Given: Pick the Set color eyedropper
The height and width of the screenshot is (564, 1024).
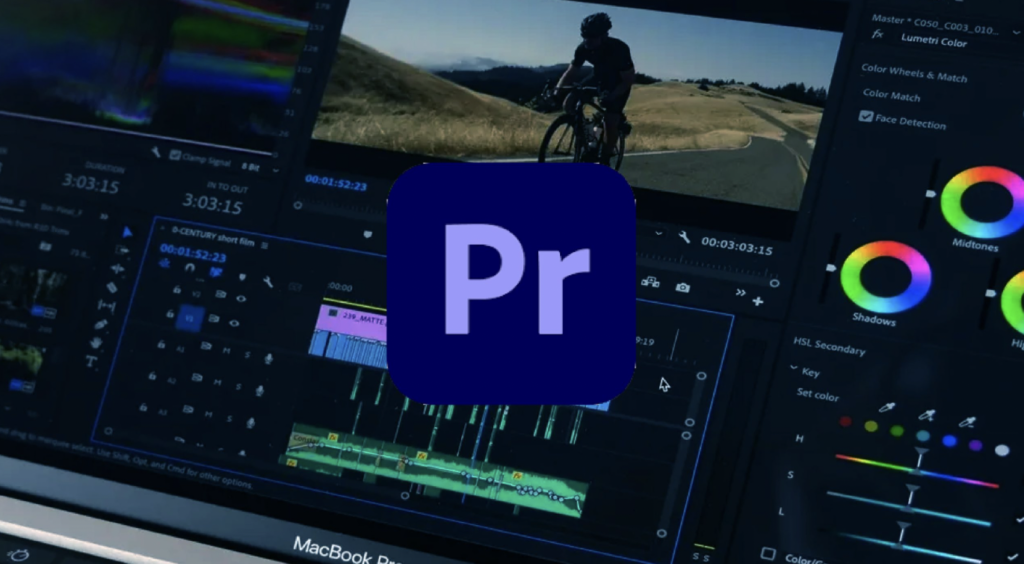Looking at the screenshot, I should coord(886,408).
